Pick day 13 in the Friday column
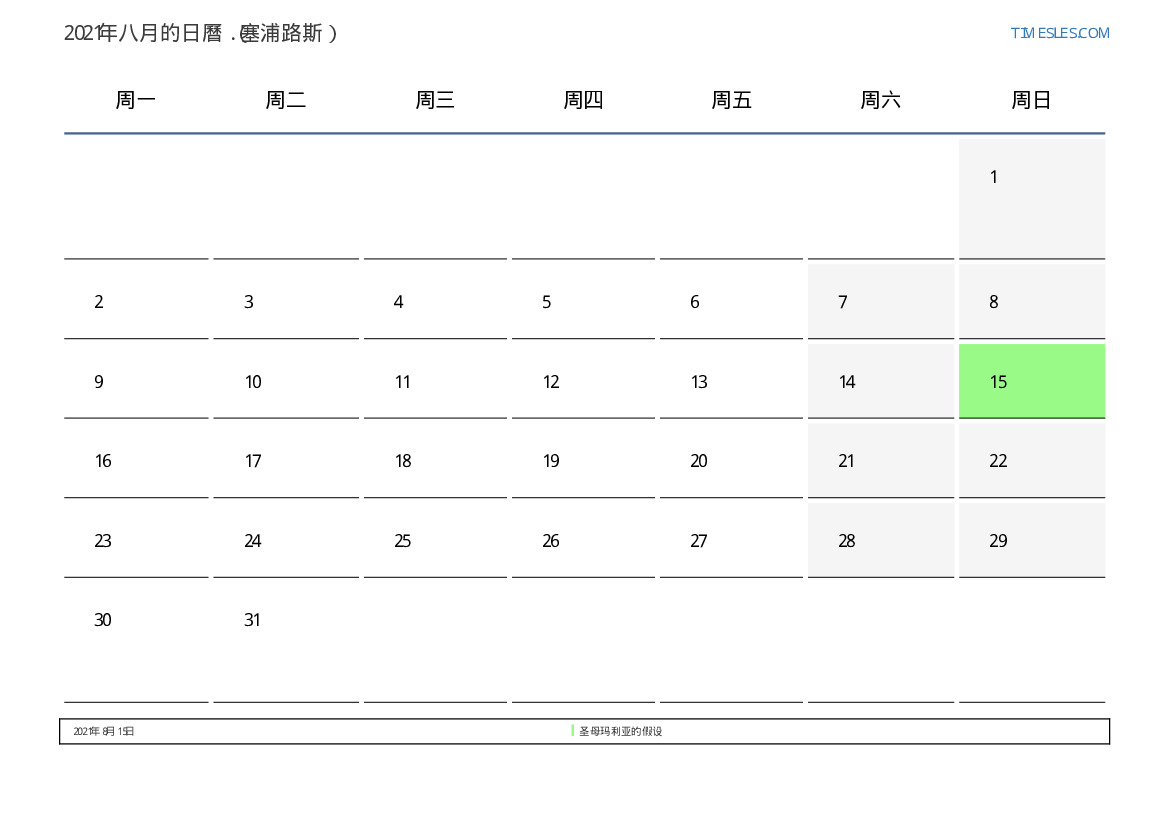Screen dimensions: 1169x827 pos(731,381)
